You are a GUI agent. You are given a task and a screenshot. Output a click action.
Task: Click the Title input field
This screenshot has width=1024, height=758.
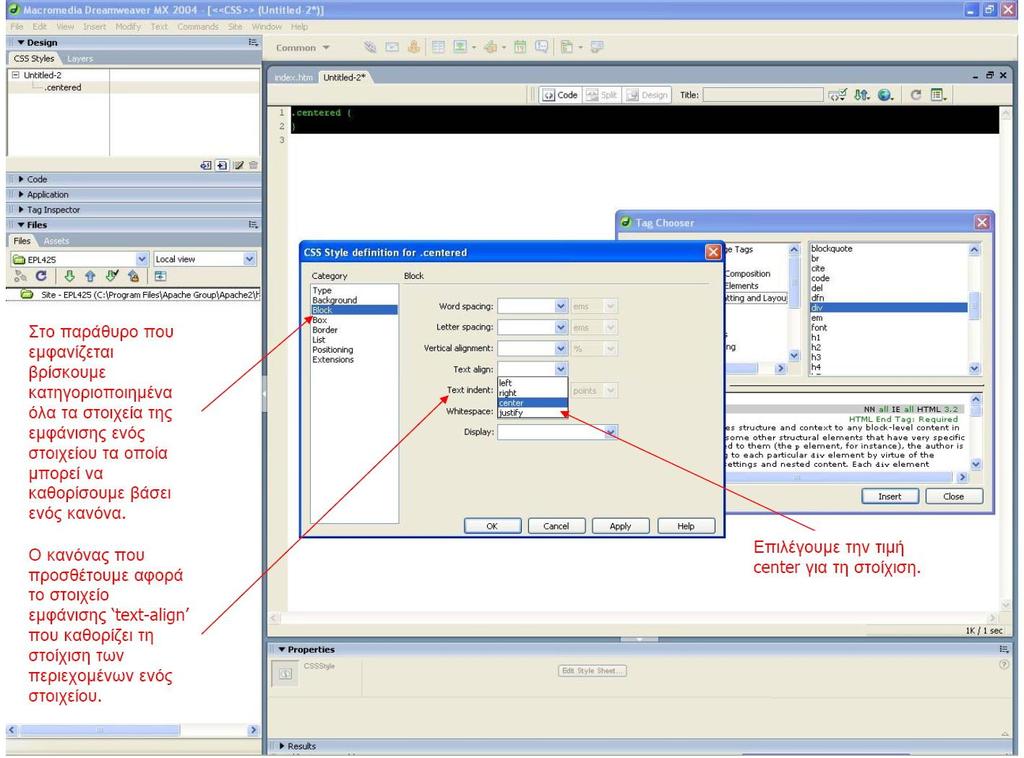(763, 95)
